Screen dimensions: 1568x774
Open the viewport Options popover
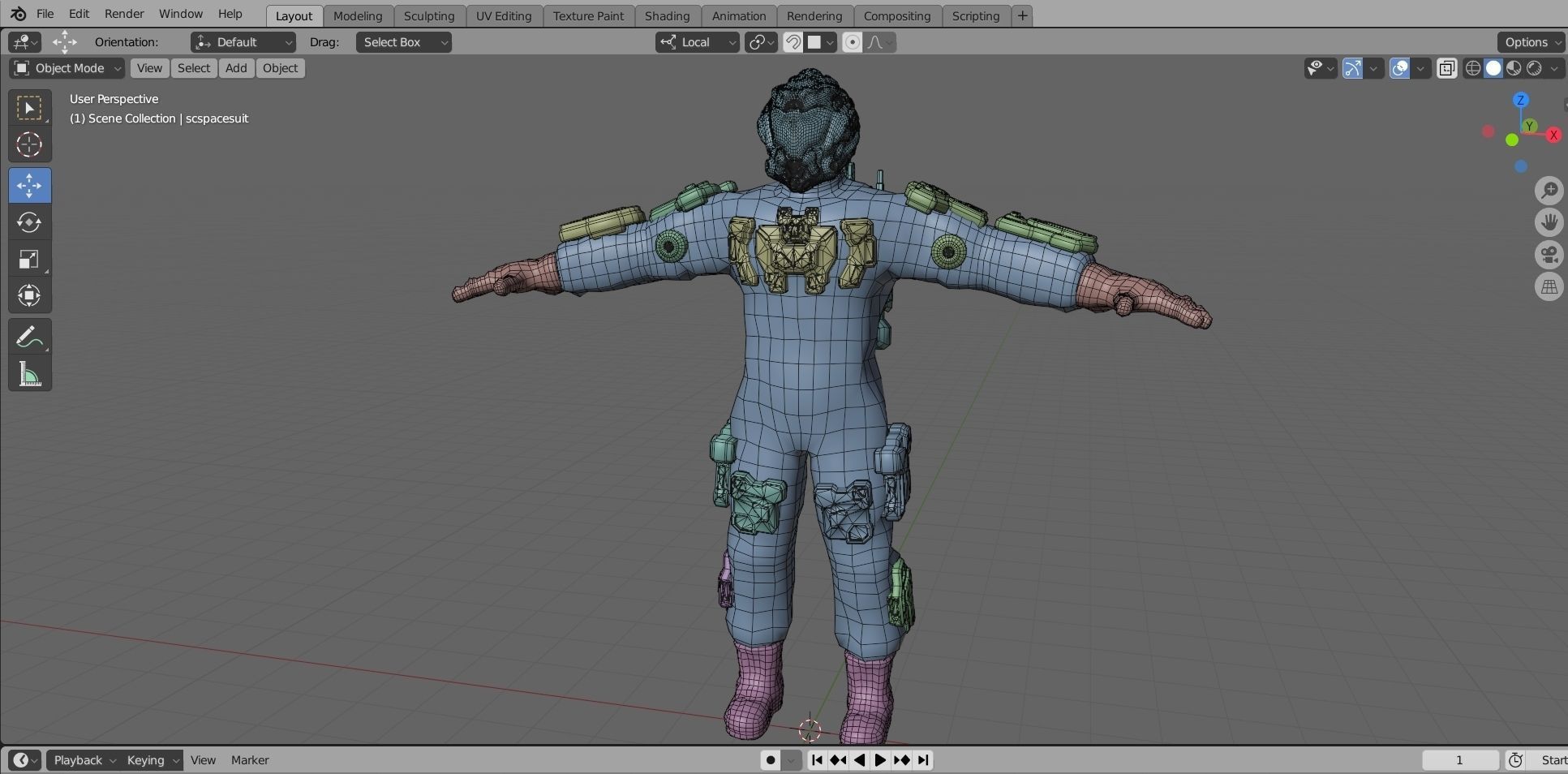(1530, 41)
